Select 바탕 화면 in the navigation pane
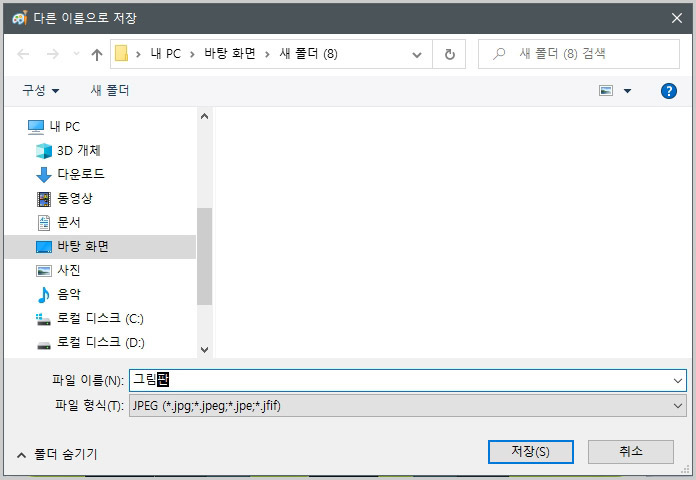The width and height of the screenshot is (696, 480). pos(100,246)
